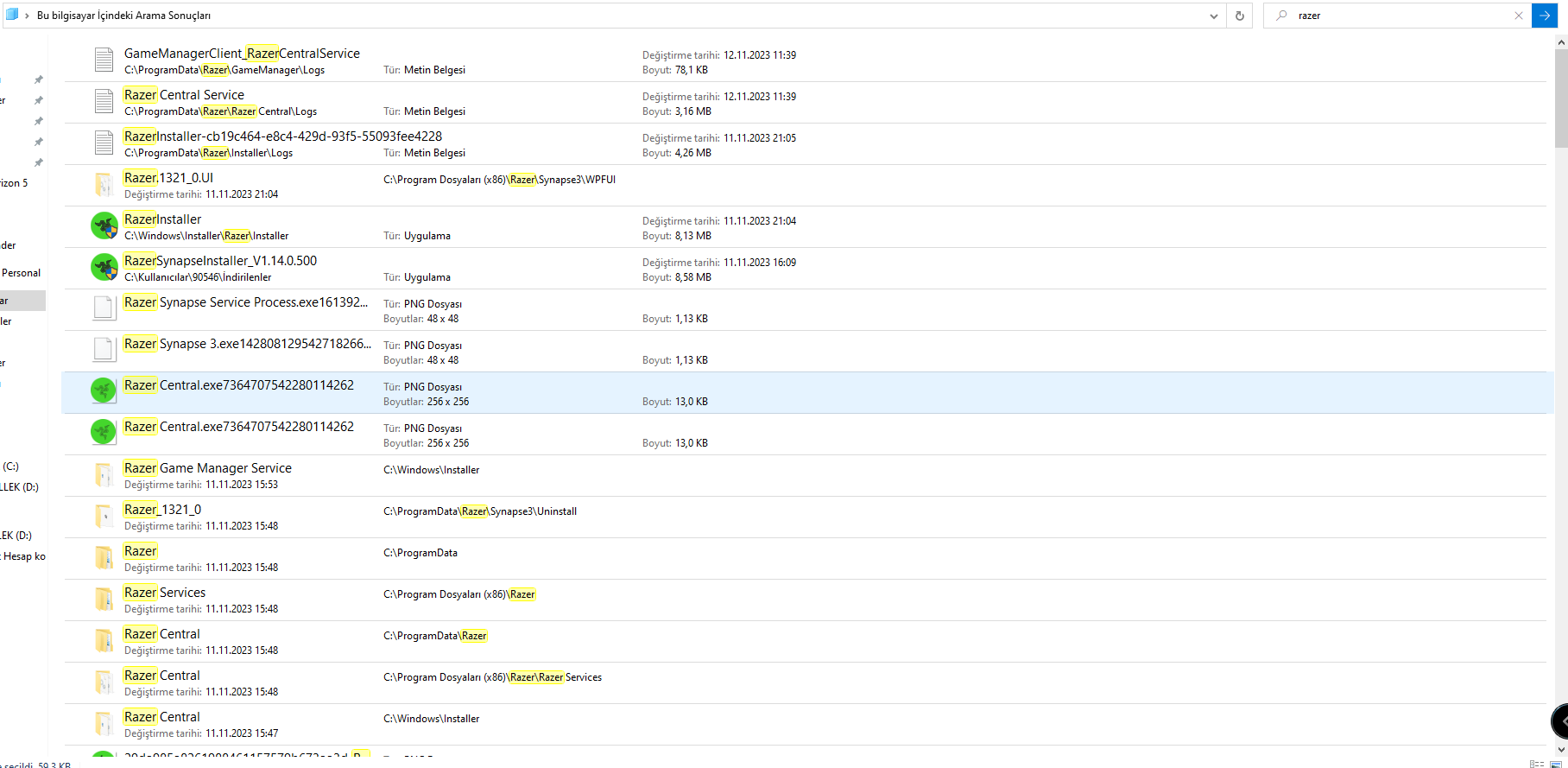The width and height of the screenshot is (1568, 768).
Task: Click the scrollbar down arrow
Action: 1561,750
